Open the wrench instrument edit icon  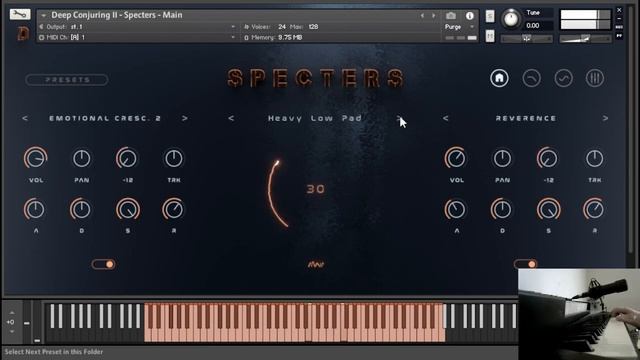point(20,14)
